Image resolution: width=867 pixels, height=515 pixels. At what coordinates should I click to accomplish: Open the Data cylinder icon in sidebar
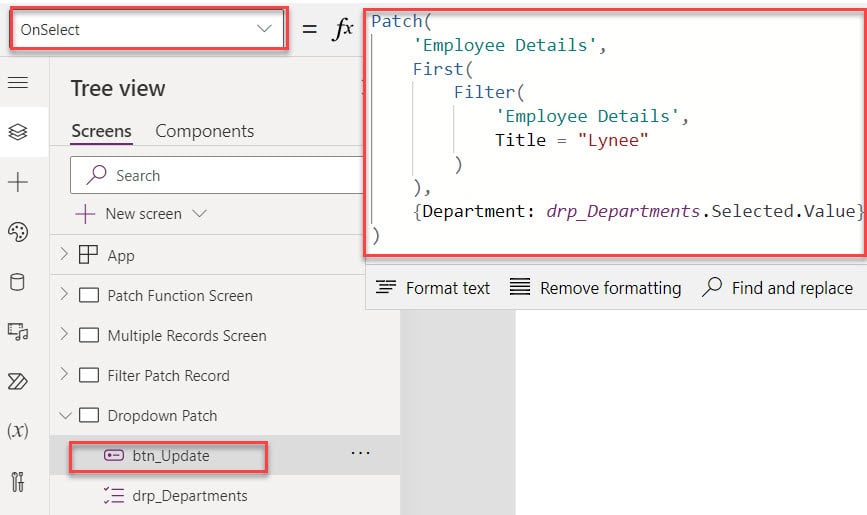tap(18, 282)
